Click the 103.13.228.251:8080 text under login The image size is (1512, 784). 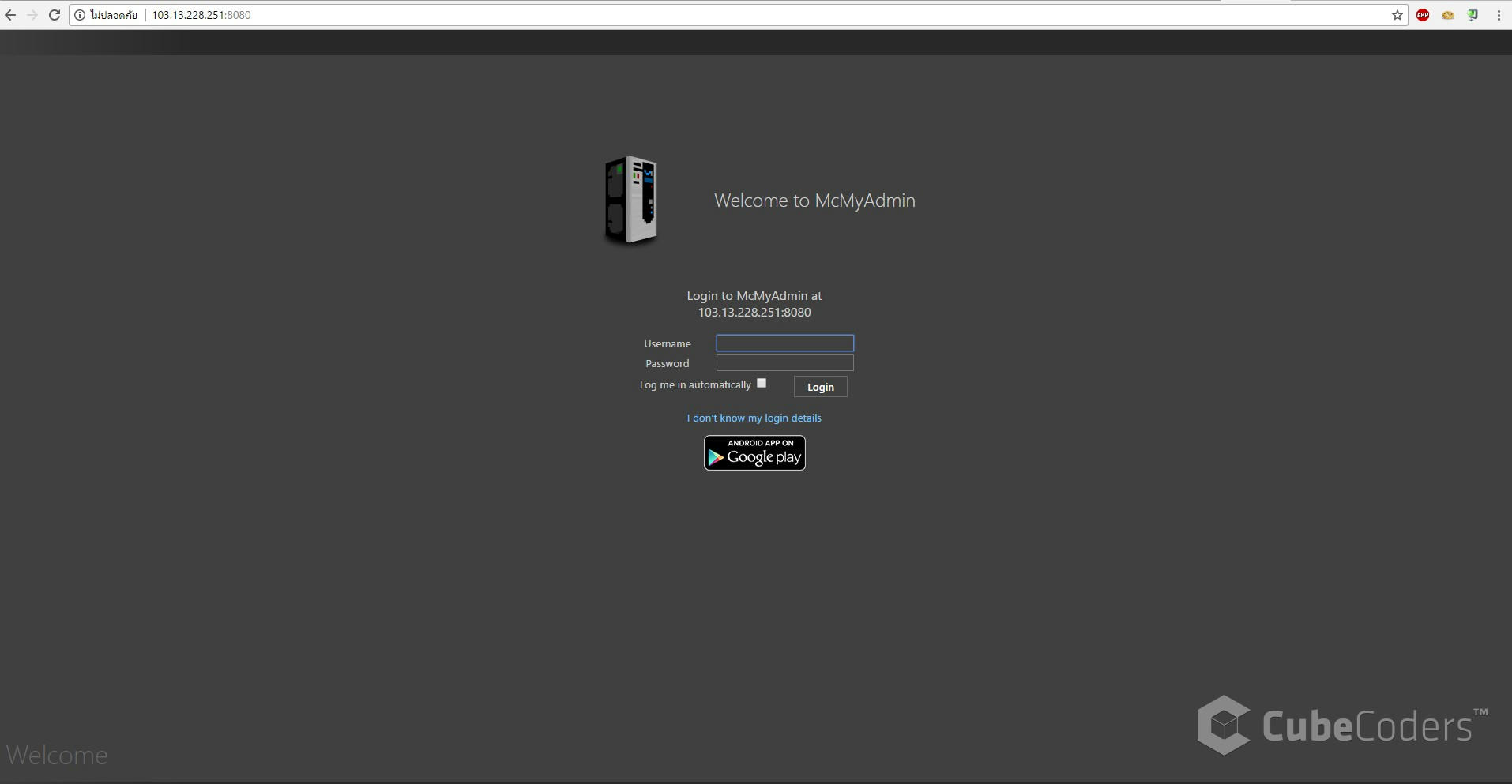(x=754, y=313)
